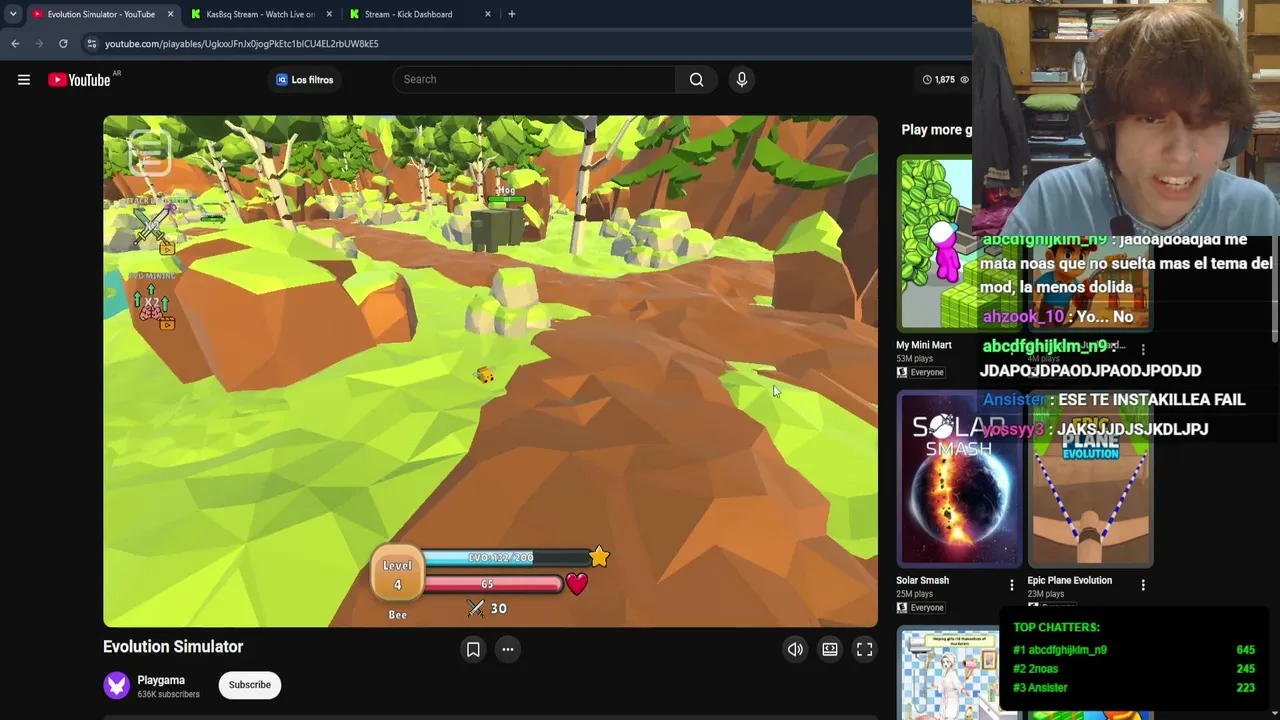
Task: Click the Evolution Simulator title text
Action: click(x=173, y=647)
